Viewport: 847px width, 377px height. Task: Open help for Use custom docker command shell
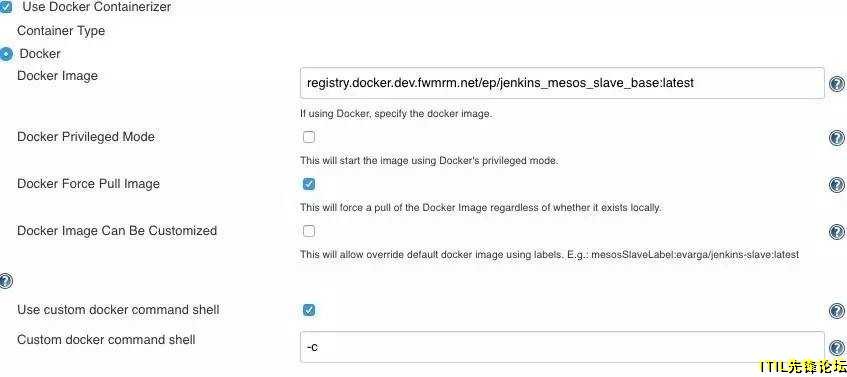pos(837,311)
